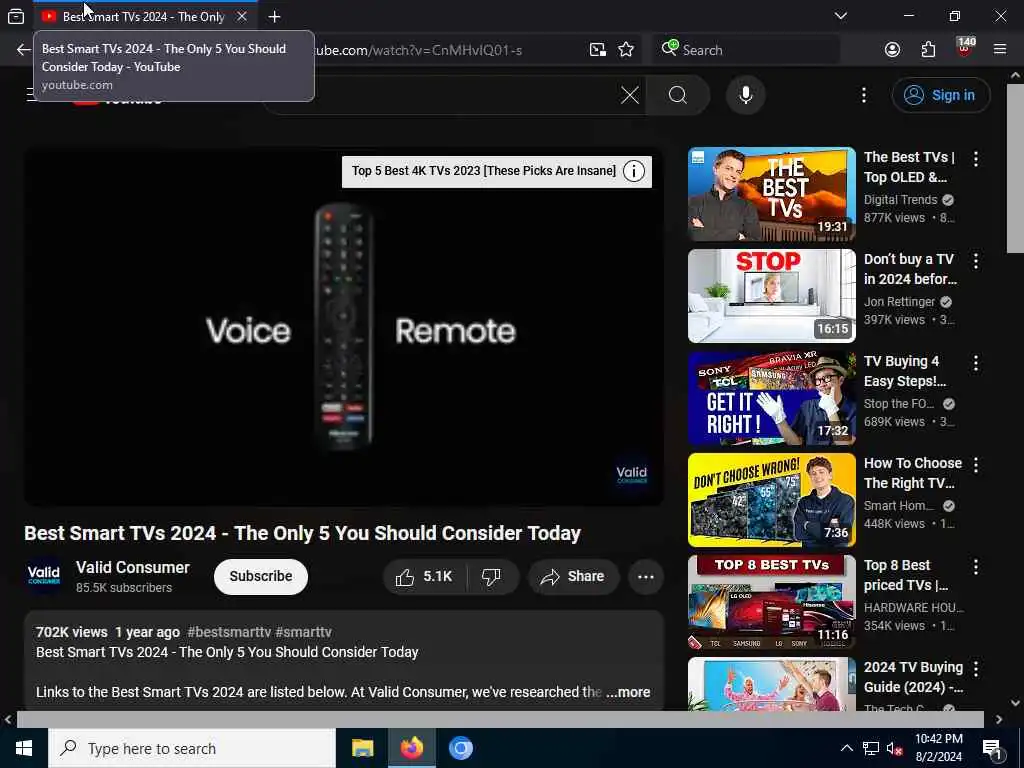Open 2024 TV Buying Guide thumbnail
This screenshot has height=768, width=1024.
(771, 684)
